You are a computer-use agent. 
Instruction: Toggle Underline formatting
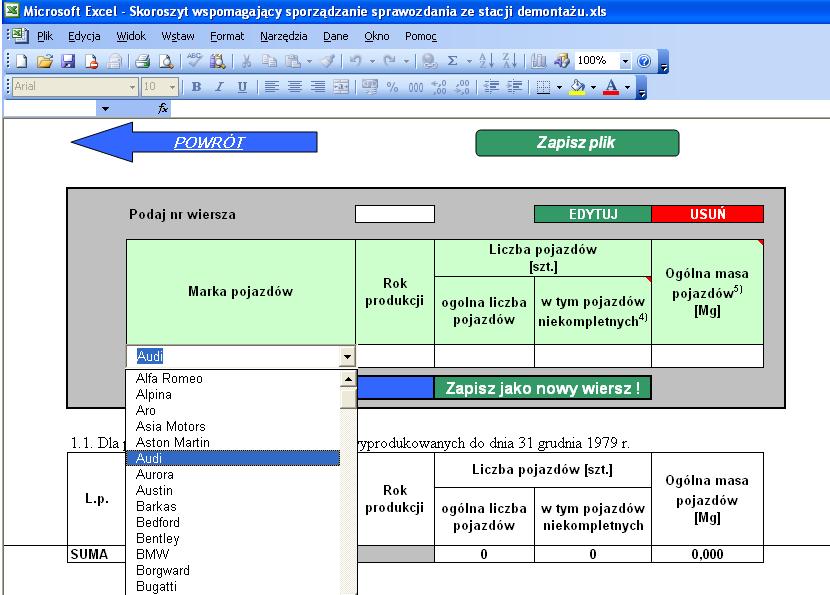click(x=242, y=87)
